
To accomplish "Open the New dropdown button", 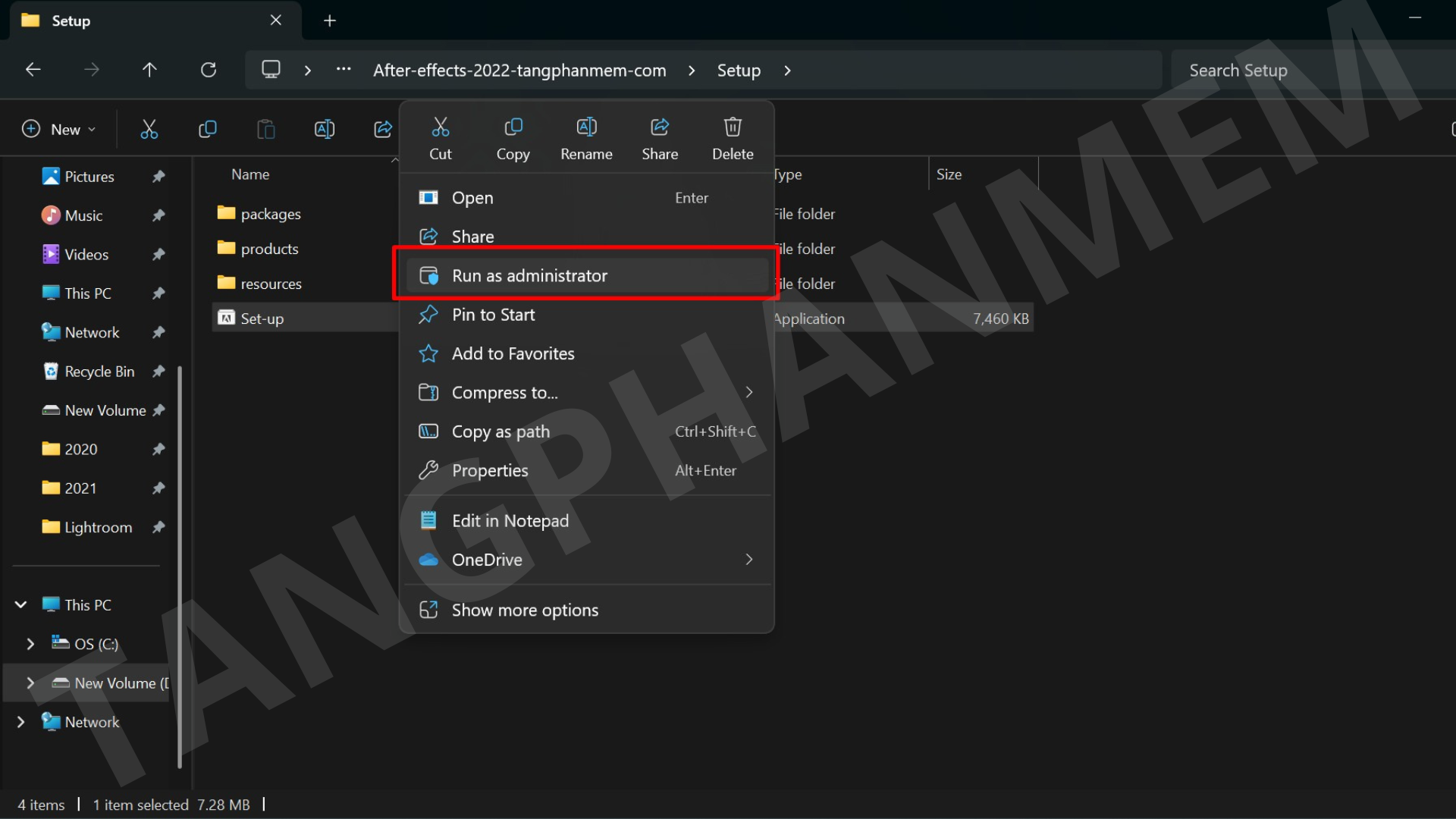I will tap(59, 130).
